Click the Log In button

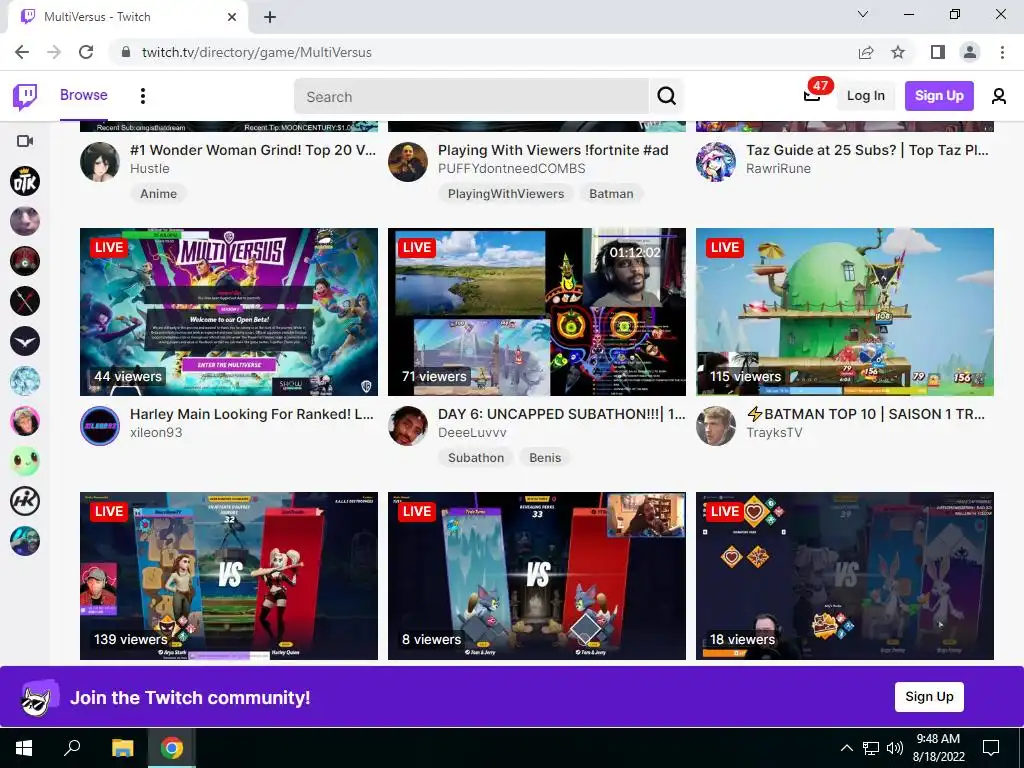[865, 95]
